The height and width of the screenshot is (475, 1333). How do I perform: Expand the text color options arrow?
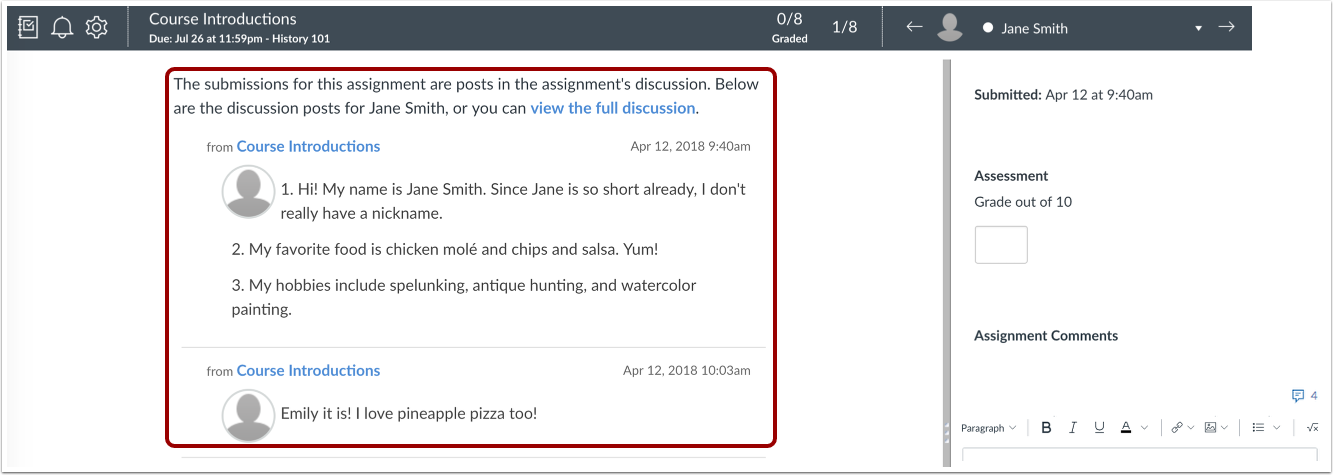tap(1145, 428)
